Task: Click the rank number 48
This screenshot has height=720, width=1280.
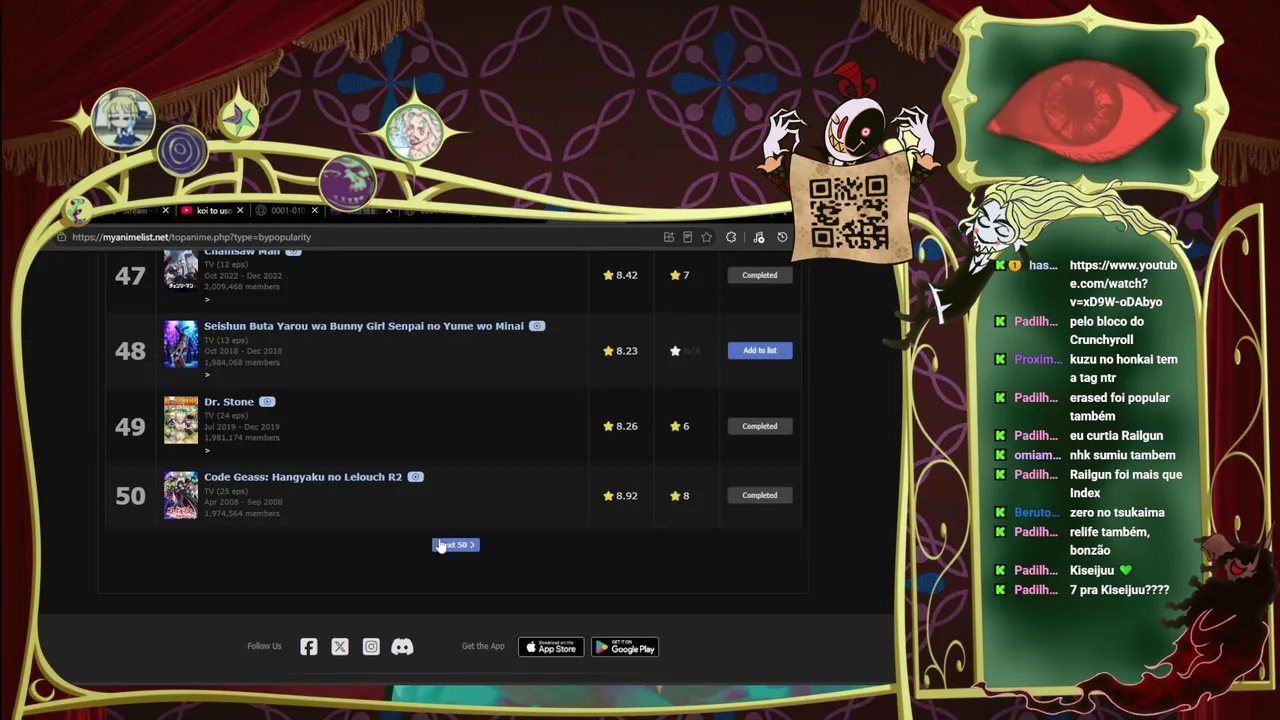Action: tap(130, 351)
